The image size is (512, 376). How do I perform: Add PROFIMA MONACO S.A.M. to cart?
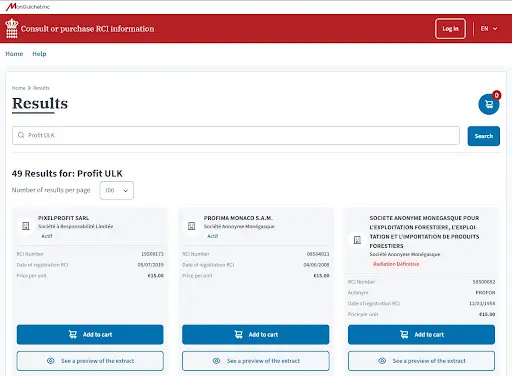point(256,334)
